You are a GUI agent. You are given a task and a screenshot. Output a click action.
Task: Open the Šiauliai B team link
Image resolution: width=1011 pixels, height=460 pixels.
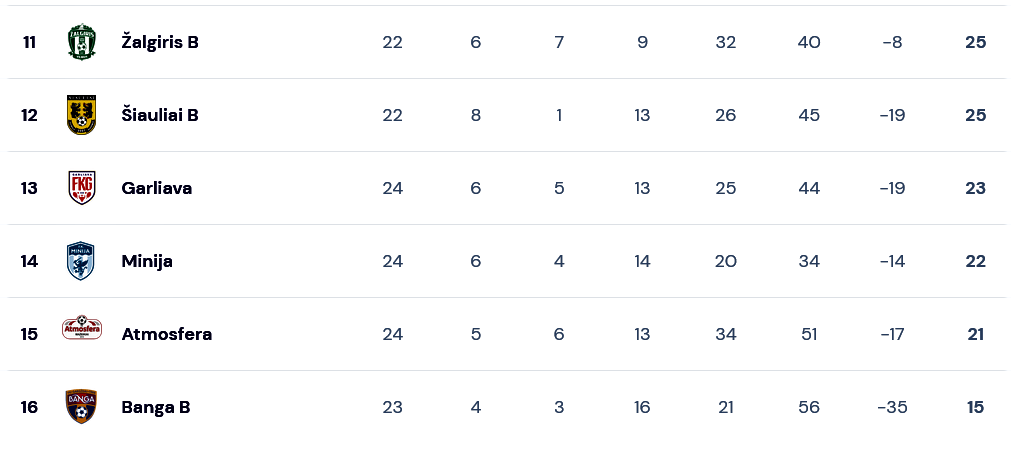pyautogui.click(x=160, y=115)
